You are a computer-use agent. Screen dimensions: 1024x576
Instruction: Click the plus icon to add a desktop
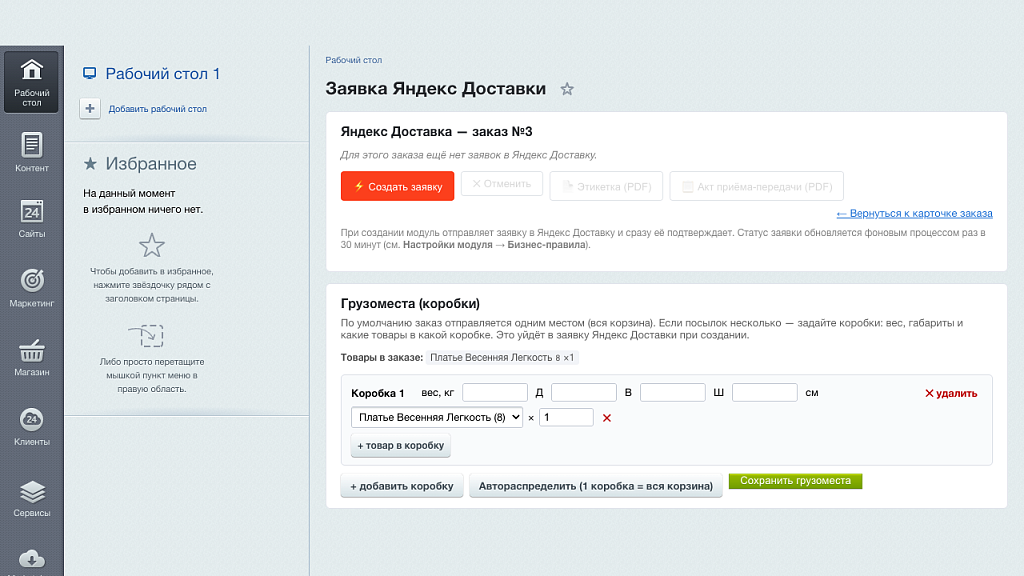tap(90, 108)
